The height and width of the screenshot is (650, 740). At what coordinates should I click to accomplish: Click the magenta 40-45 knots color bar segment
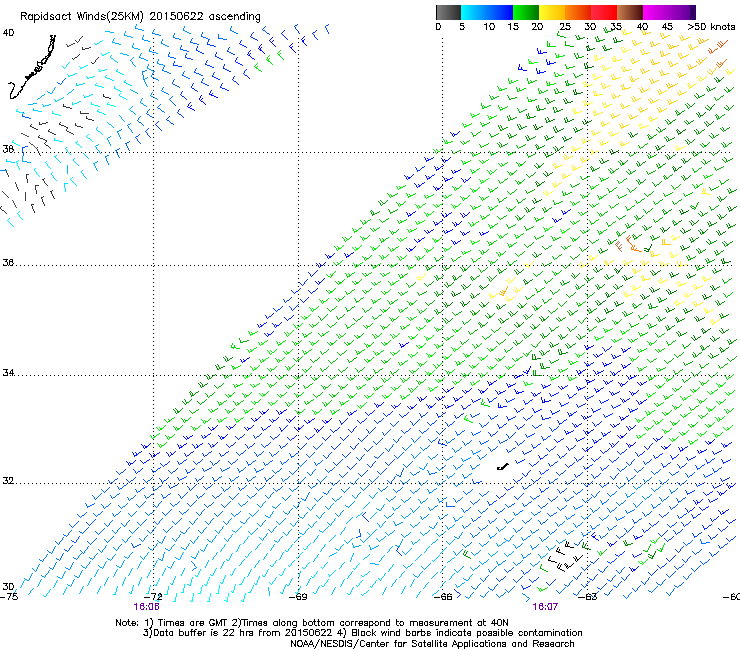tap(656, 12)
